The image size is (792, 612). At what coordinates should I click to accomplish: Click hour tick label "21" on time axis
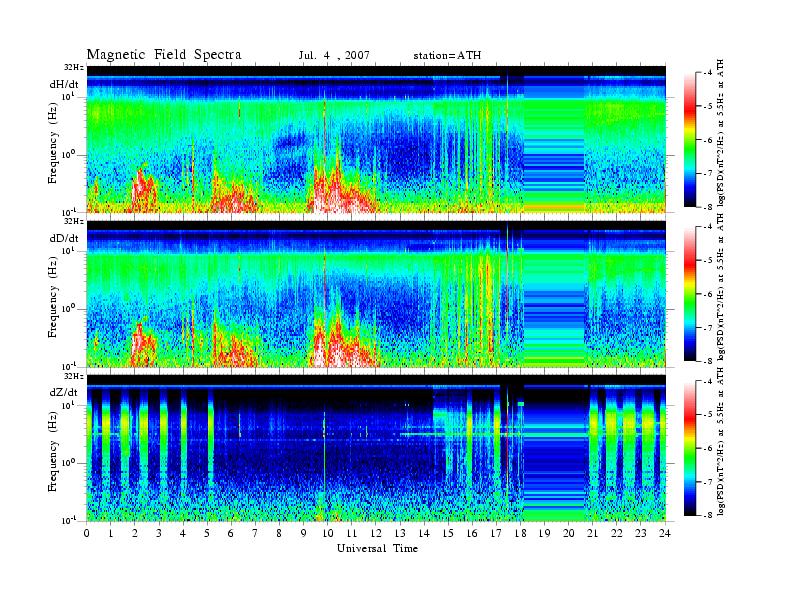click(593, 533)
